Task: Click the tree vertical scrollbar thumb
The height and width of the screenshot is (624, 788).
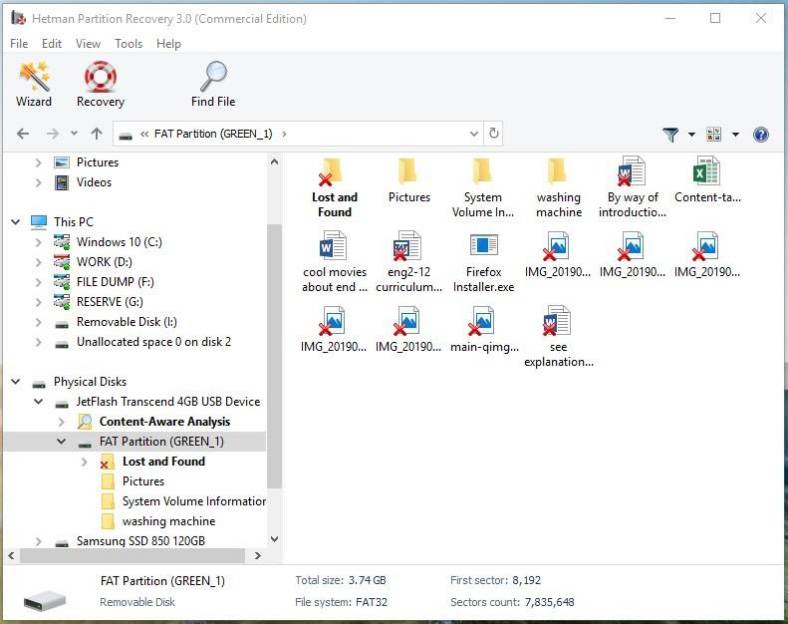Action: pyautogui.click(x=274, y=356)
